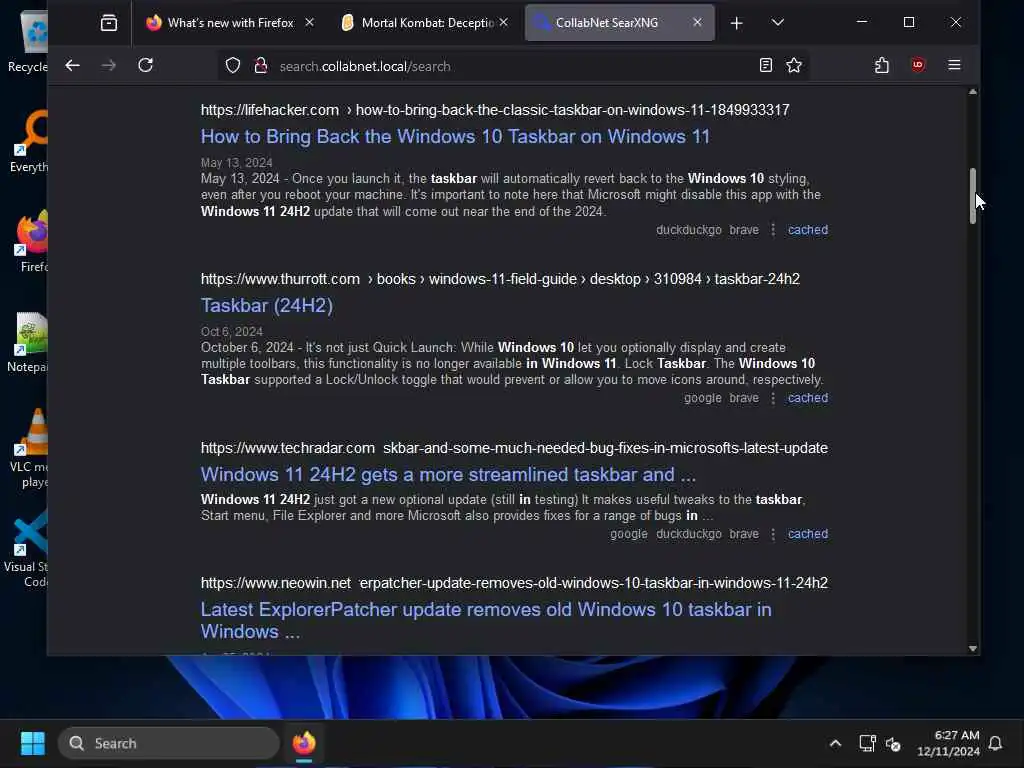The width and height of the screenshot is (1024, 768).
Task: Bookmark this page with the star
Action: [x=794, y=65]
